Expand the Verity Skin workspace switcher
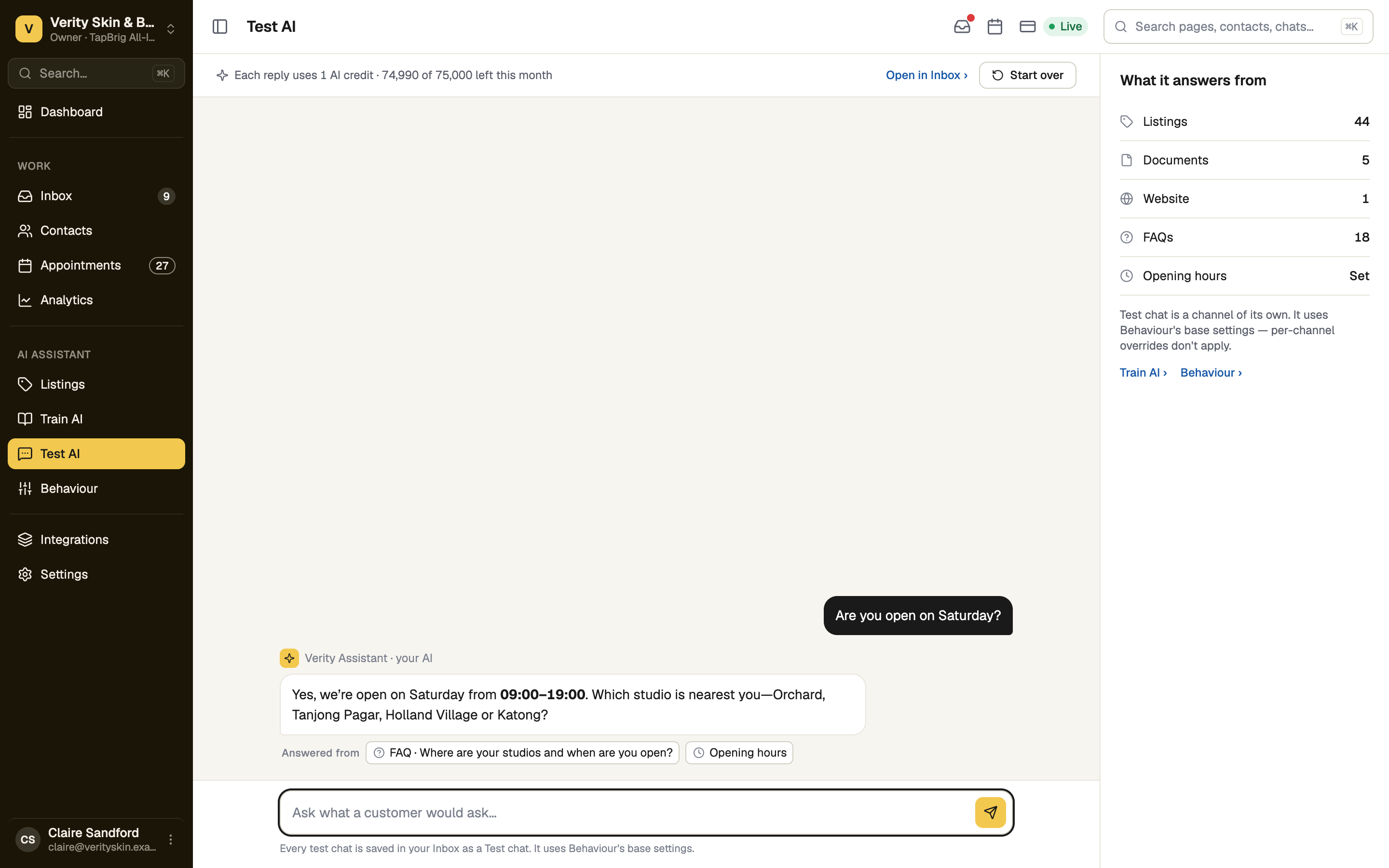The image size is (1389, 868). [x=170, y=29]
